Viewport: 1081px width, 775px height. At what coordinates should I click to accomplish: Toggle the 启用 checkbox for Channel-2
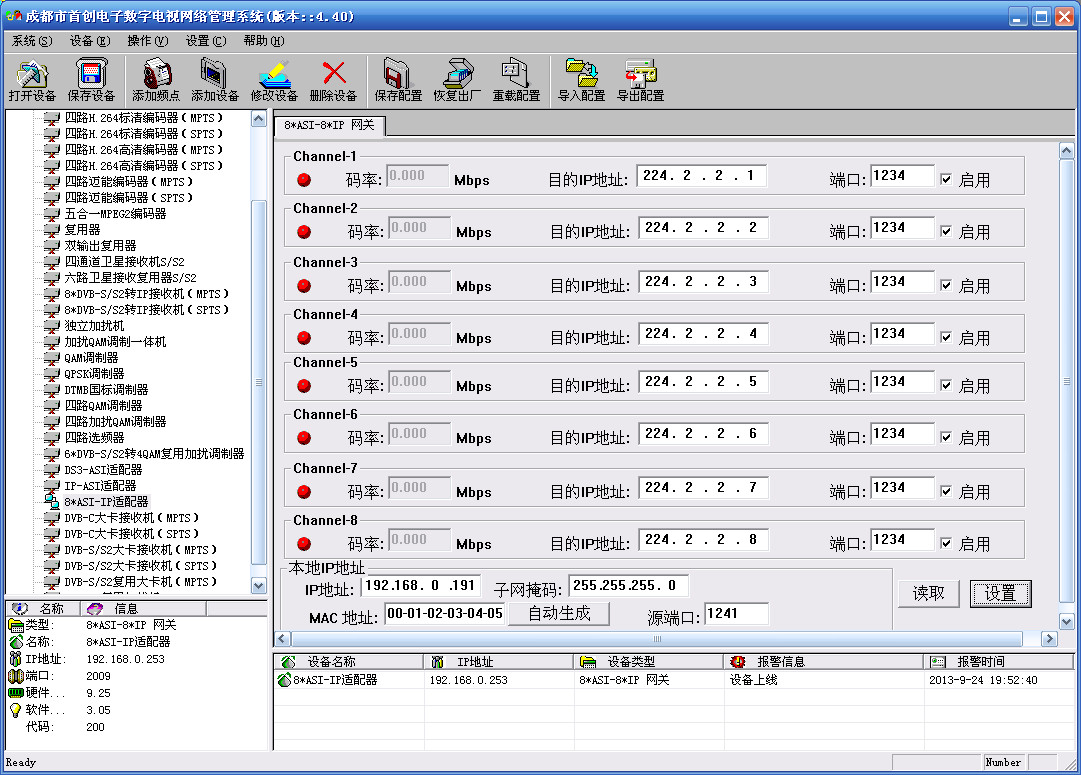946,231
